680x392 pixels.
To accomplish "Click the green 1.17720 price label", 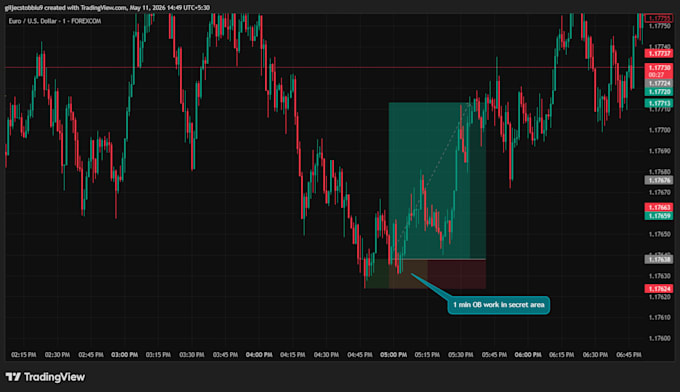I will 659,92.
